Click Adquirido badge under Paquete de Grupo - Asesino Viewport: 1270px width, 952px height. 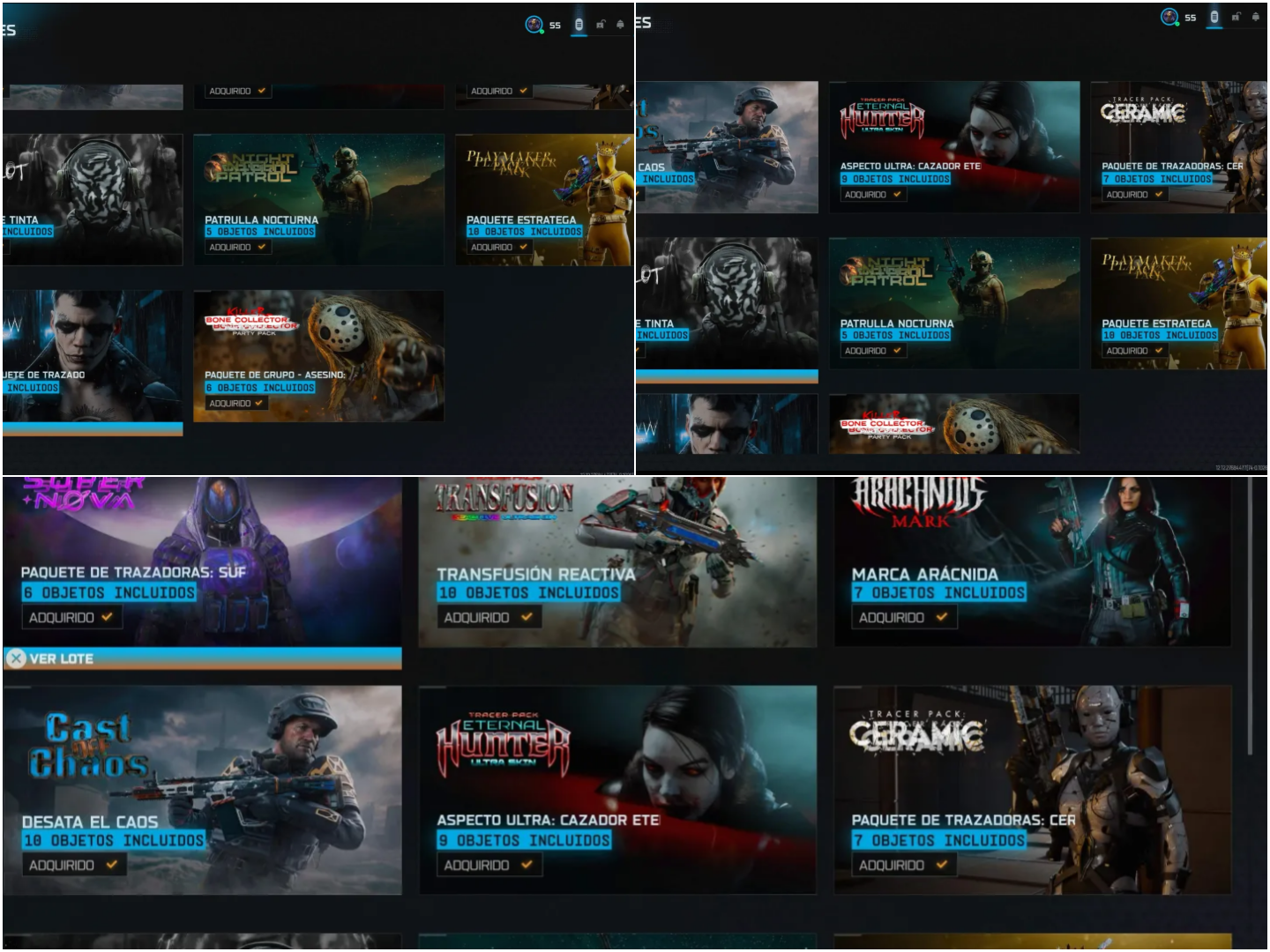click(x=237, y=403)
